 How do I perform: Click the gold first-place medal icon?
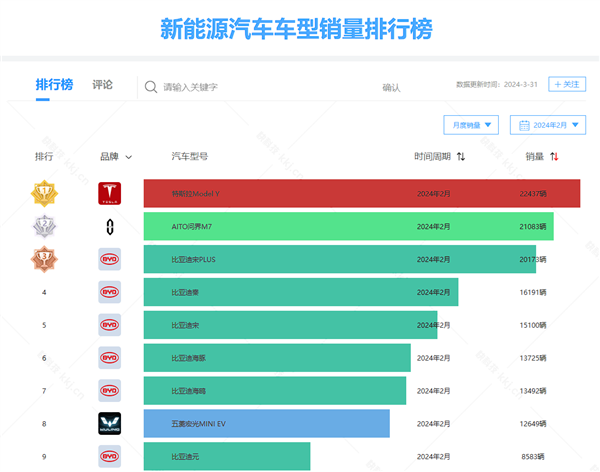(43, 193)
